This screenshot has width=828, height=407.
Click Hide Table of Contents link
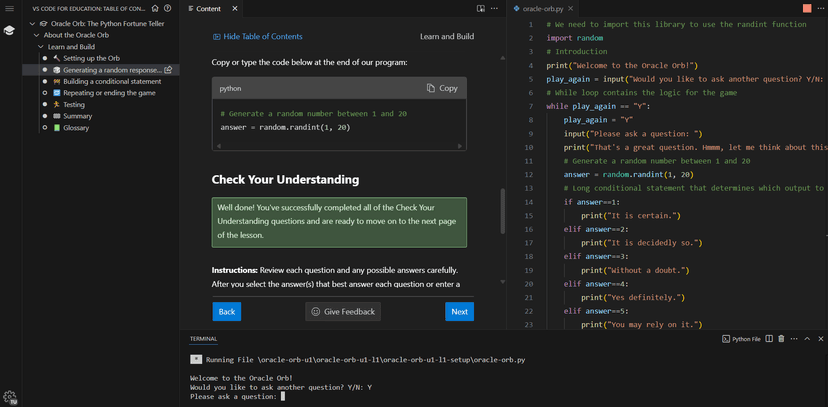pyautogui.click(x=258, y=36)
